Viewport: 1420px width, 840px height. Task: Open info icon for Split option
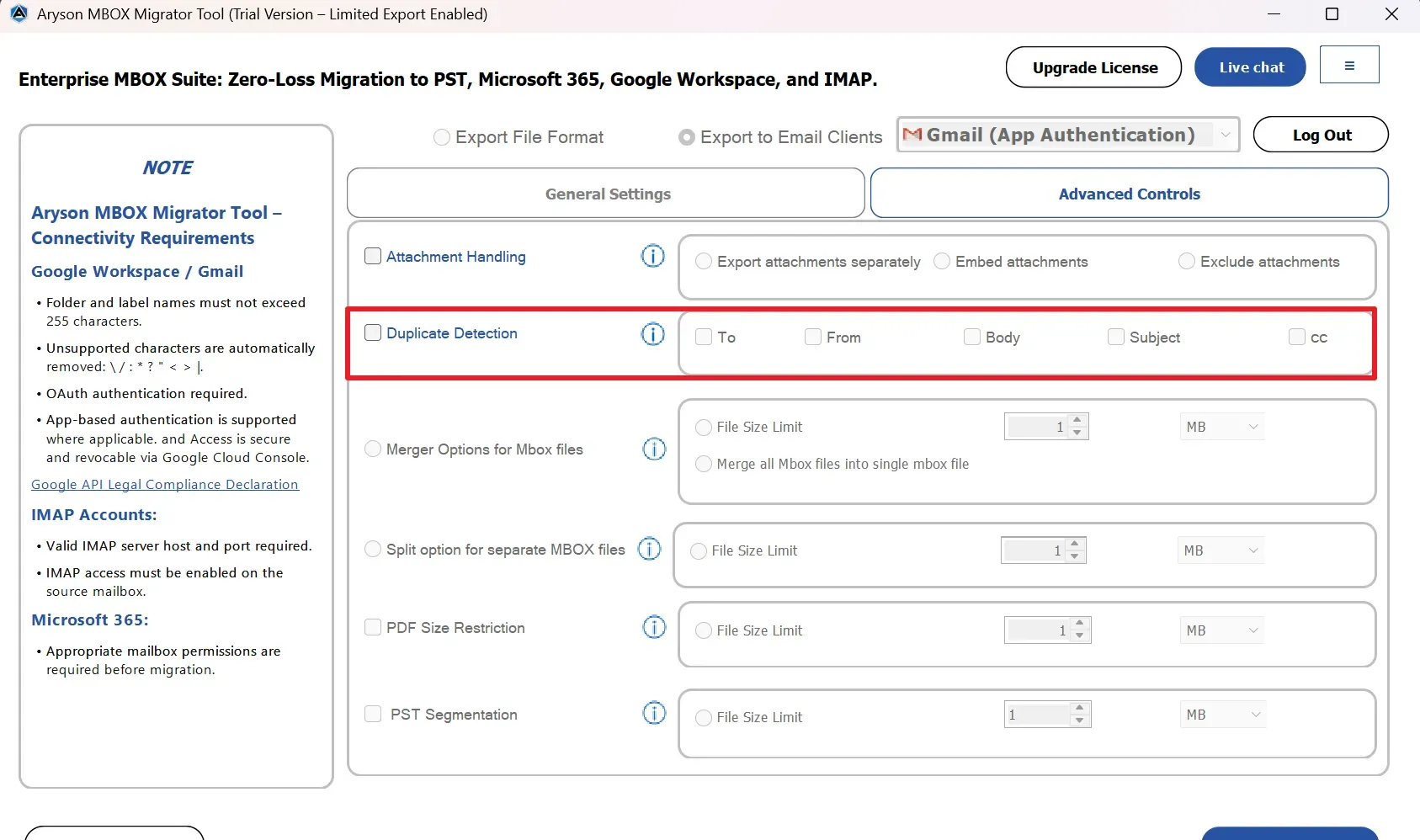click(x=649, y=549)
